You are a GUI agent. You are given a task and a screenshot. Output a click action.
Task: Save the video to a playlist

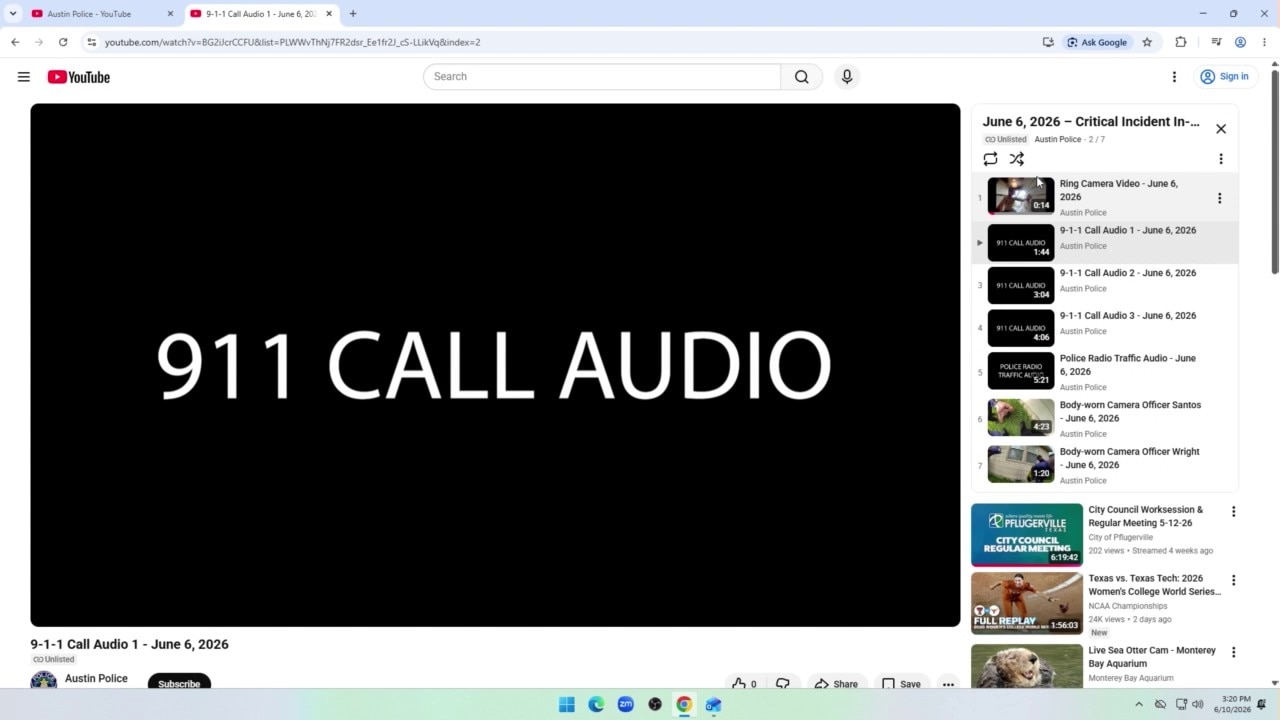901,684
